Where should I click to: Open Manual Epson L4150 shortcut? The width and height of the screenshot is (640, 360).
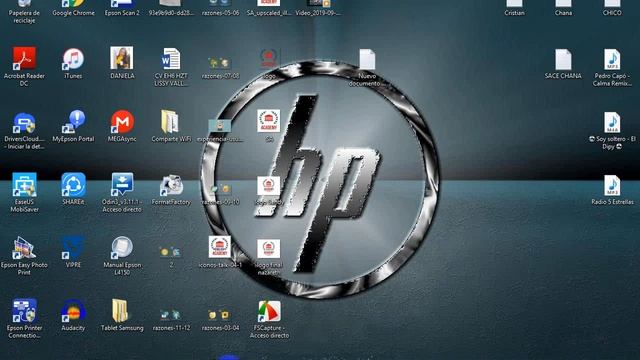tap(122, 247)
